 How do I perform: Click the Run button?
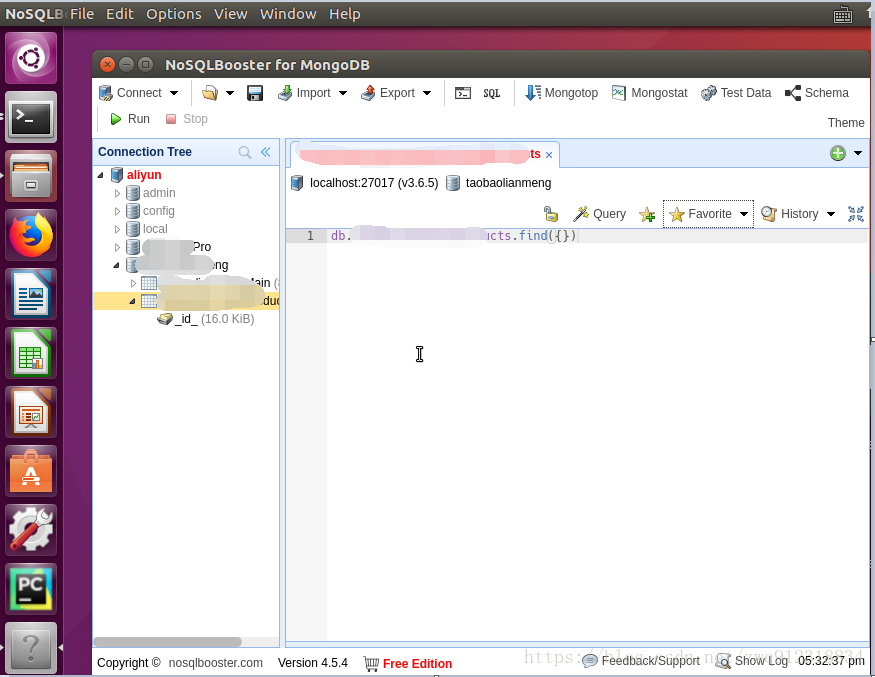tap(130, 119)
